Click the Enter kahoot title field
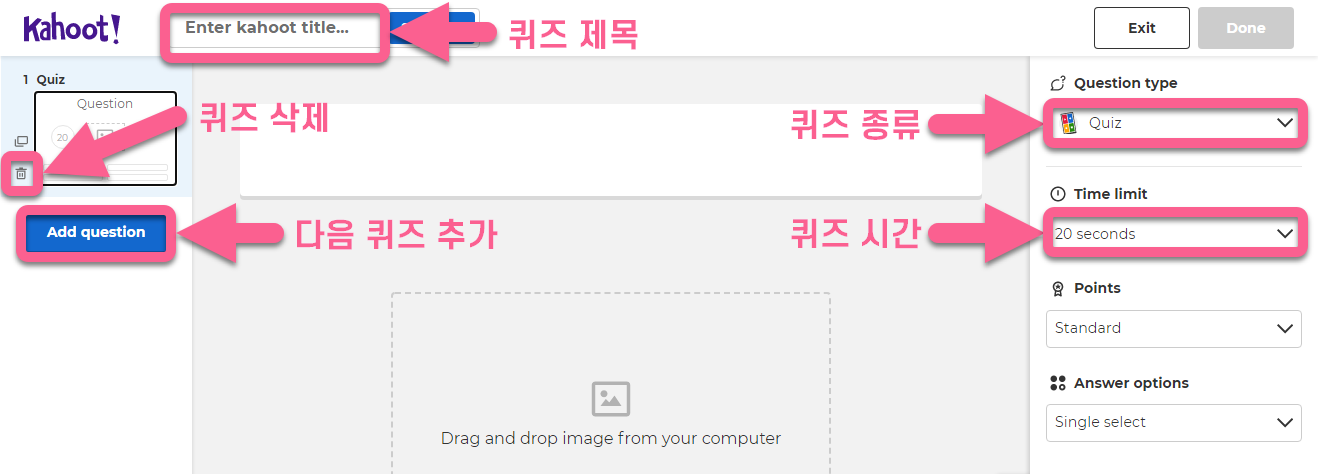 (275, 29)
